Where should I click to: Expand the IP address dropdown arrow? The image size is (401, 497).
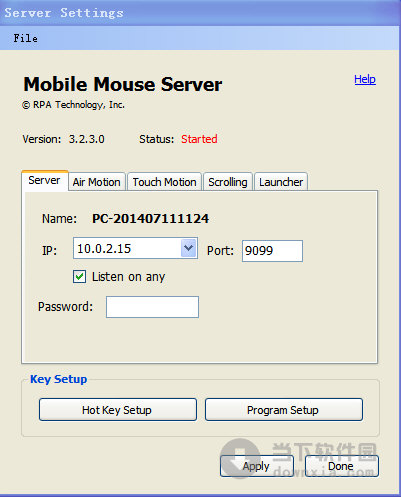pyautogui.click(x=188, y=248)
